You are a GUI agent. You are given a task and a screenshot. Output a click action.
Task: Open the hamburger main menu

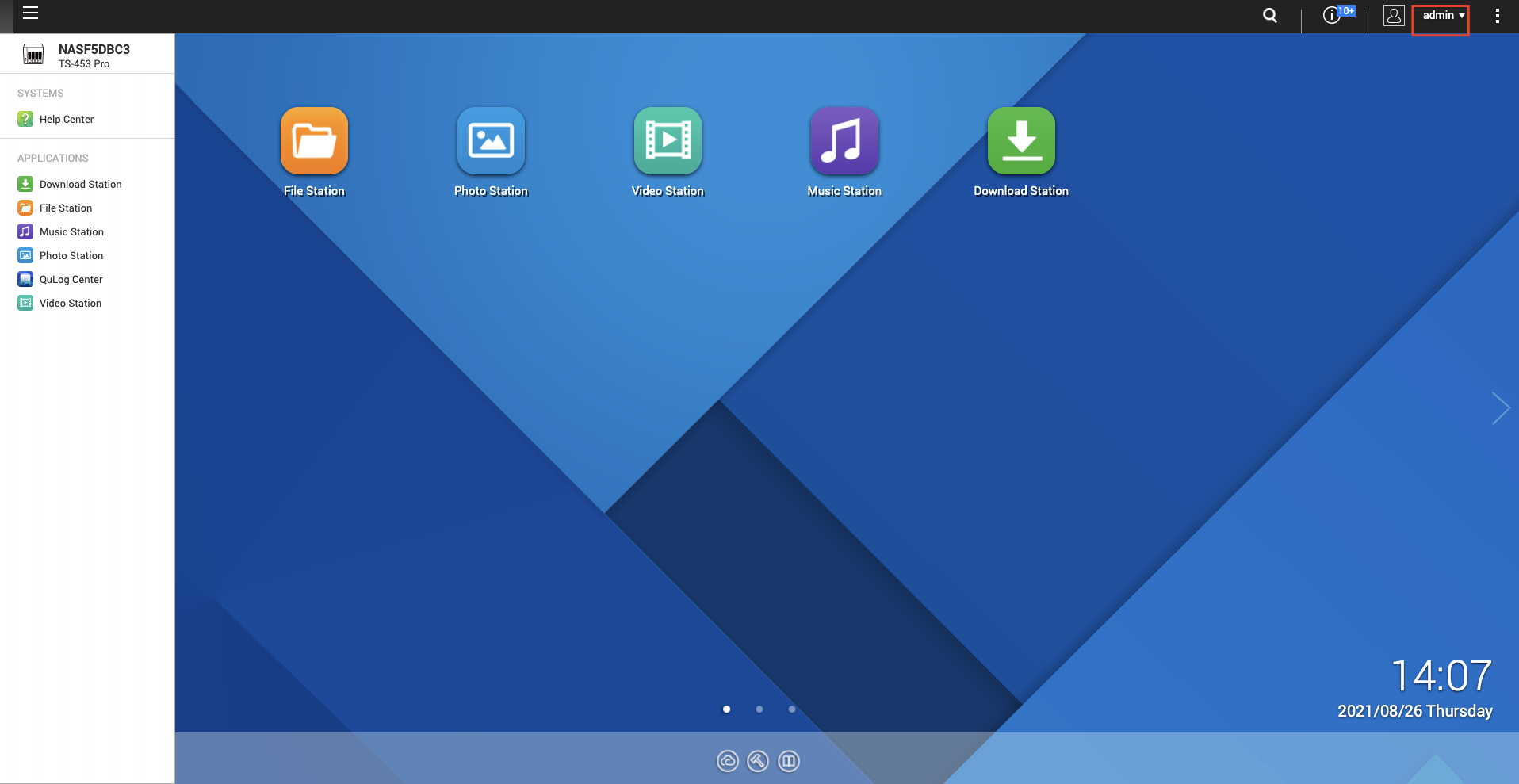31,13
